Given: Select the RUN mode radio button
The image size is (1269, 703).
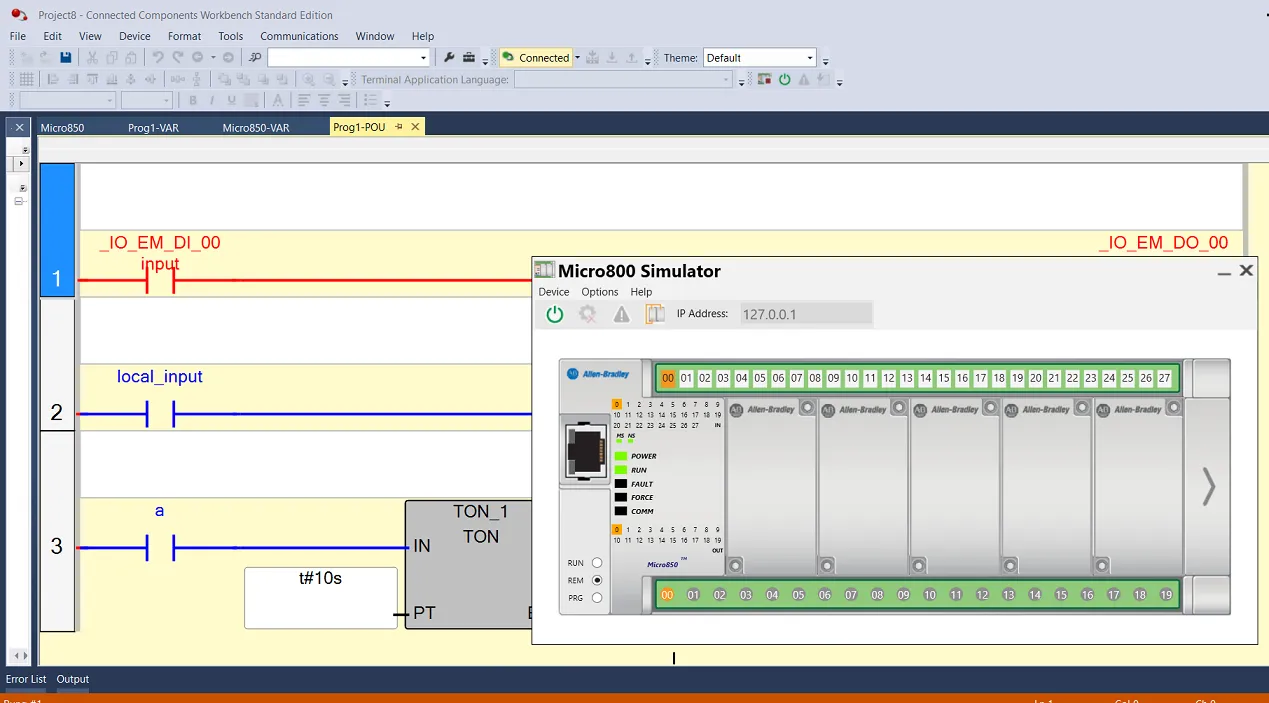Looking at the screenshot, I should tap(596, 562).
